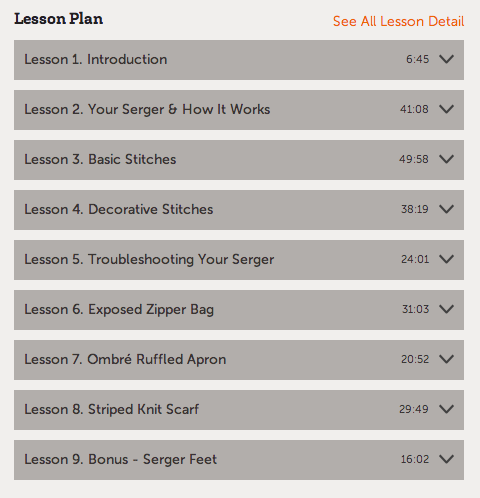The height and width of the screenshot is (498, 480).
Task: Open Lesson 3. Basic Stitches row
Action: pyautogui.click(x=239, y=160)
